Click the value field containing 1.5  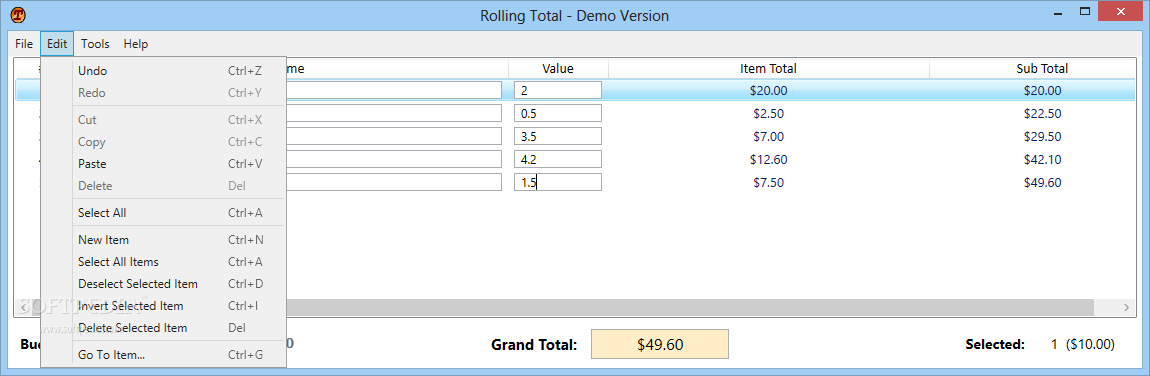(558, 183)
